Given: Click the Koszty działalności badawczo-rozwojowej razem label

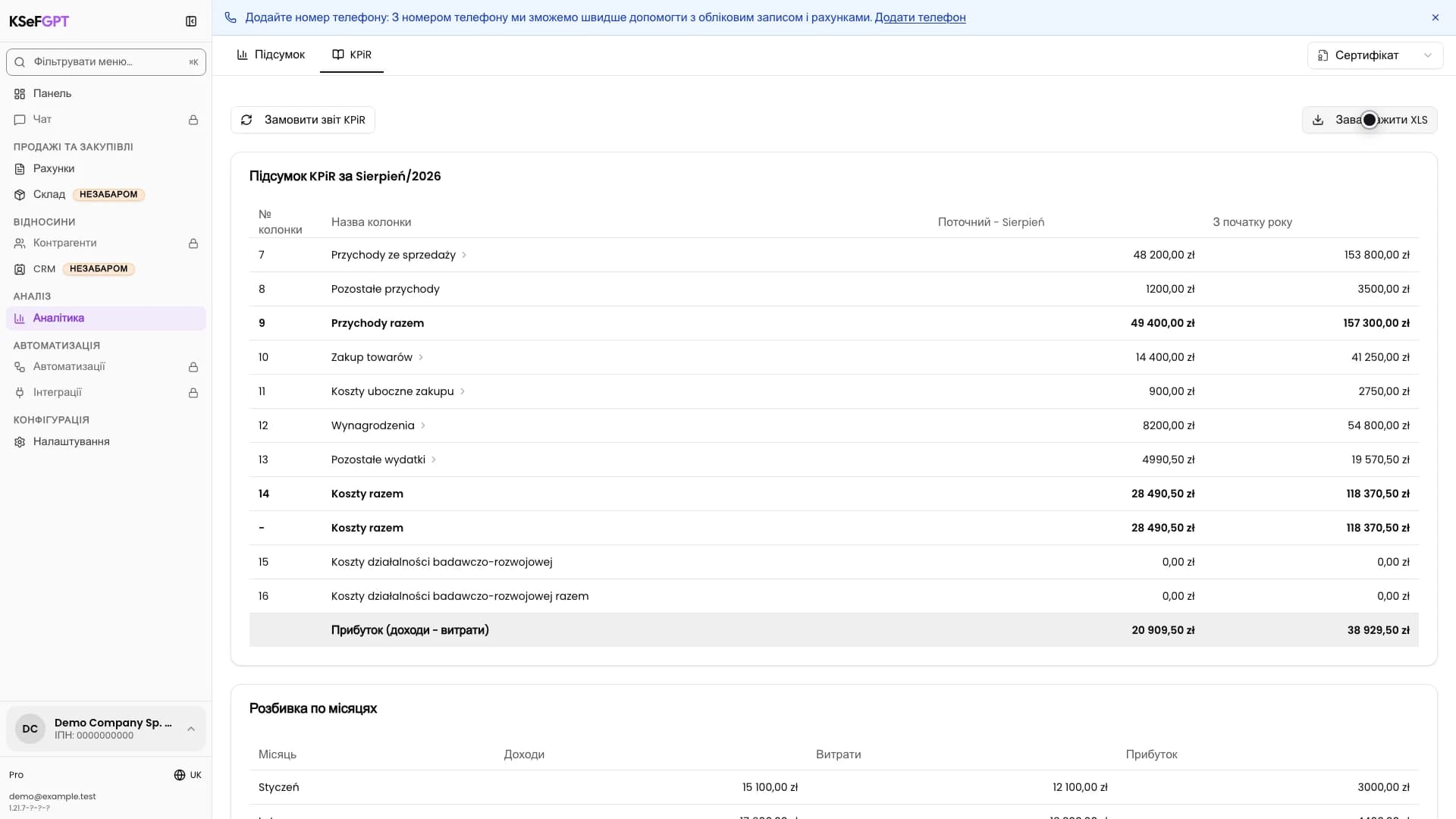Looking at the screenshot, I should pos(460,596).
